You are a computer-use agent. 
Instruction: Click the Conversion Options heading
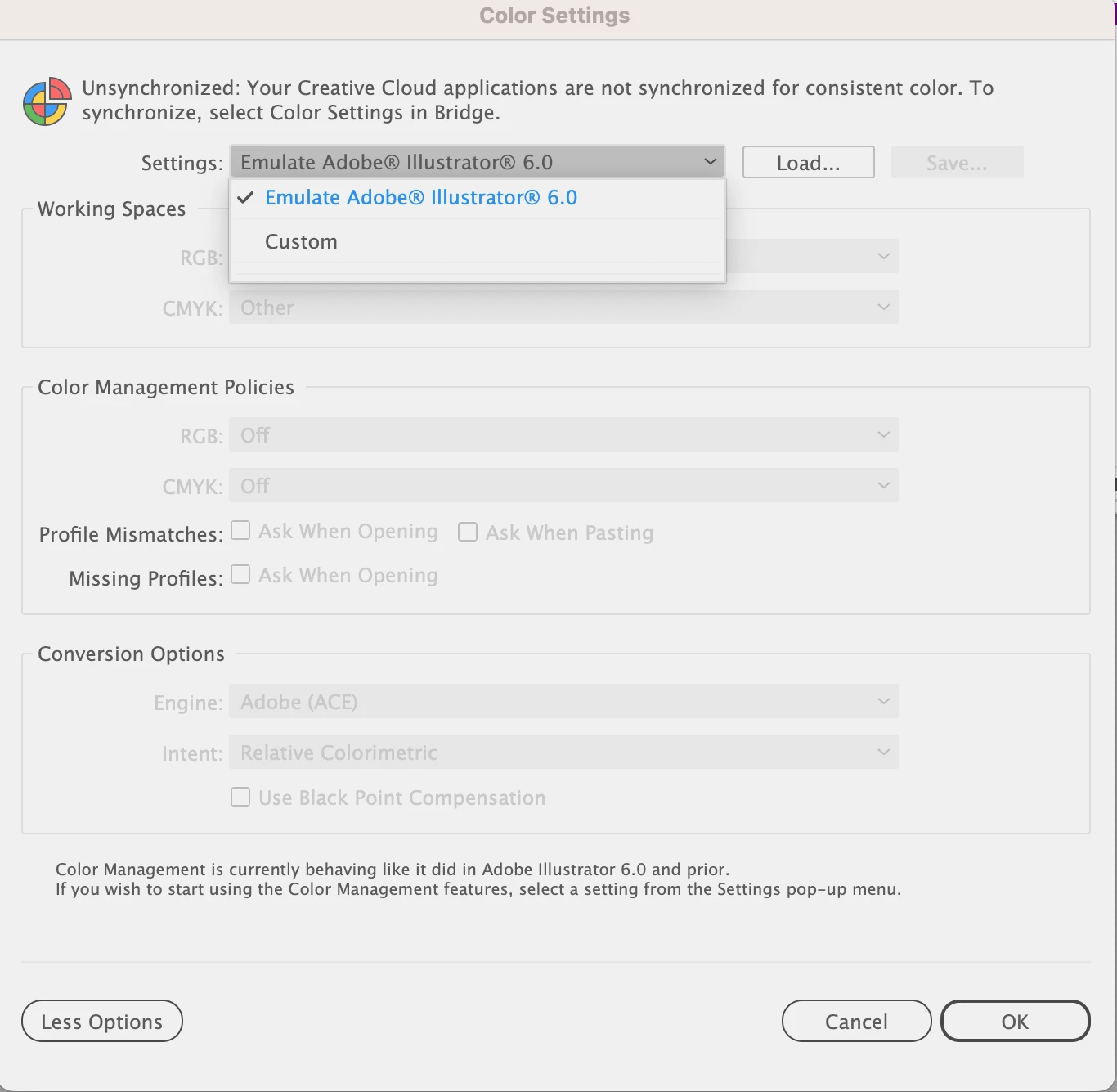coord(131,654)
